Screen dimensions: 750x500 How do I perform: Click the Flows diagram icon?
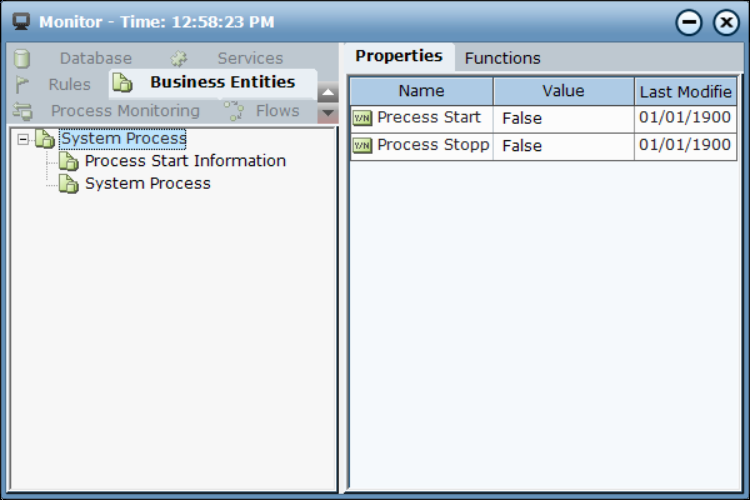pos(234,111)
